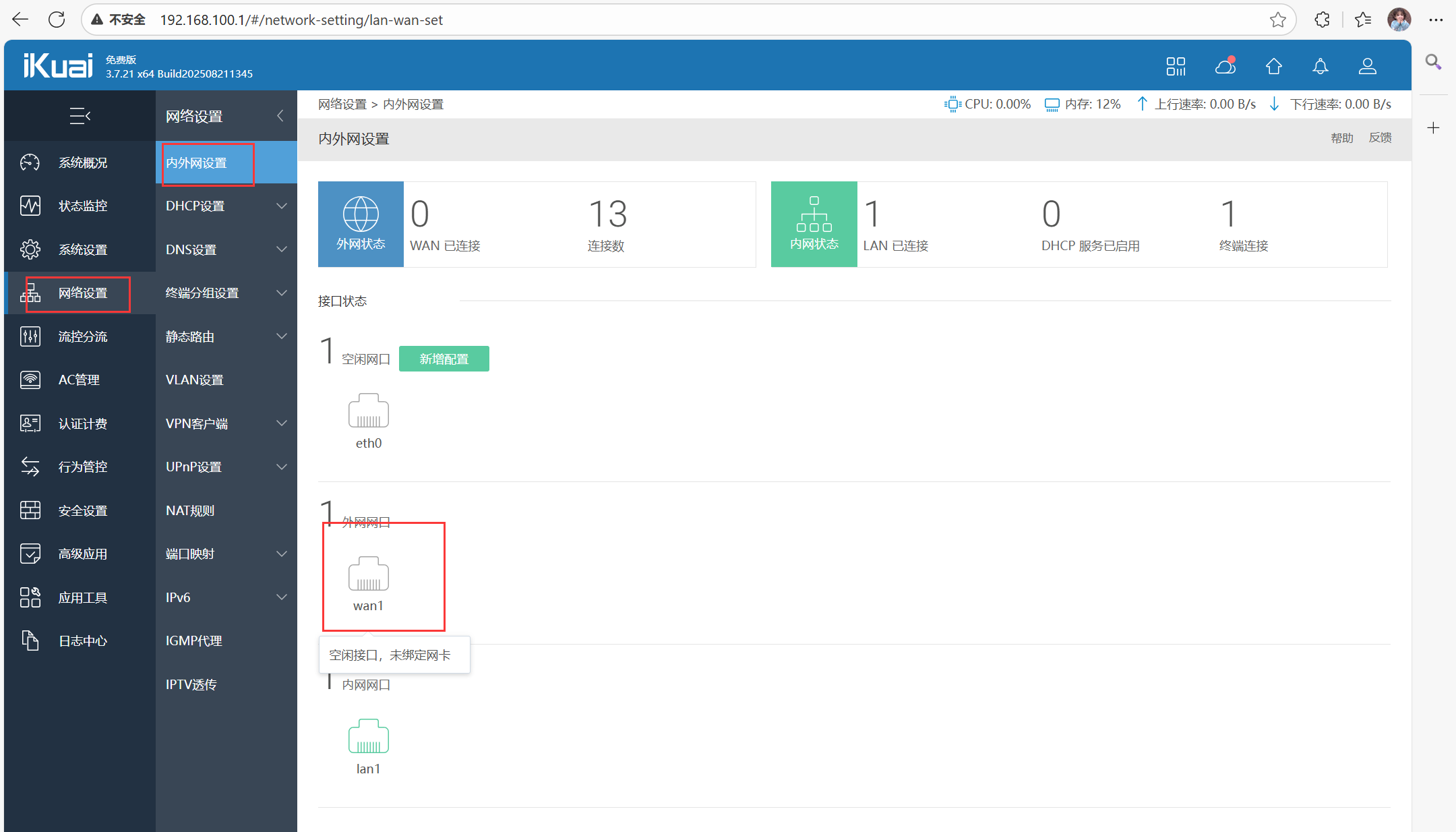Bookmark this page with star icon
This screenshot has width=1456, height=832.
point(1277,20)
